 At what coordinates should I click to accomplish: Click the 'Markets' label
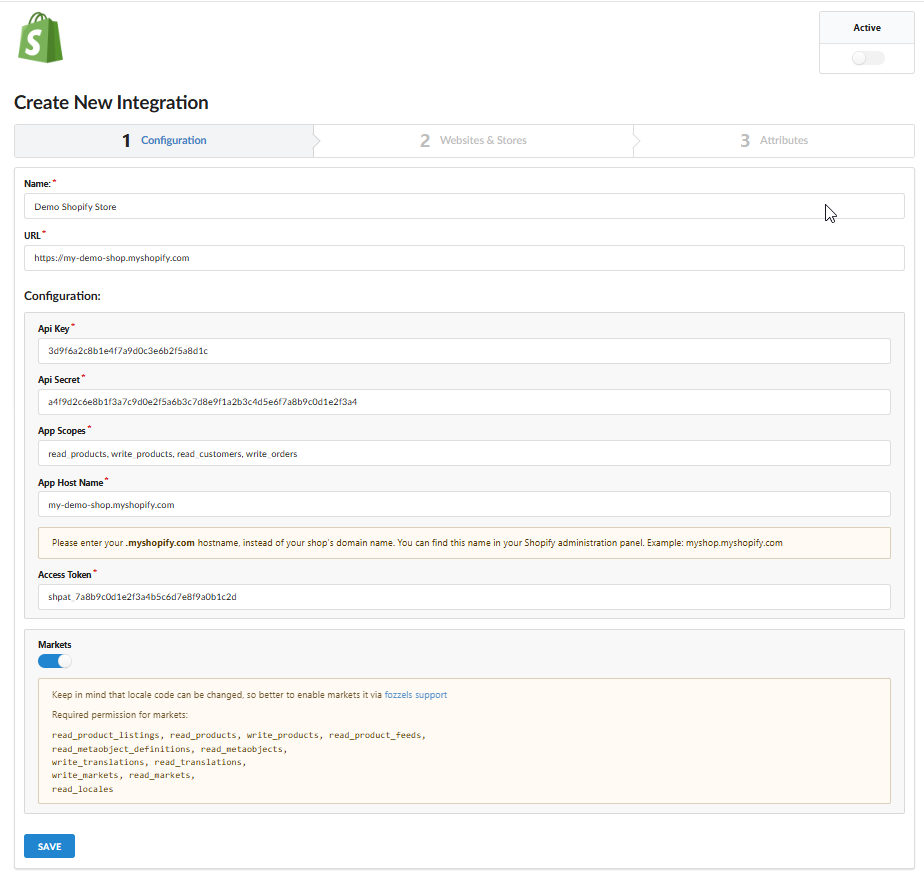[x=55, y=645]
